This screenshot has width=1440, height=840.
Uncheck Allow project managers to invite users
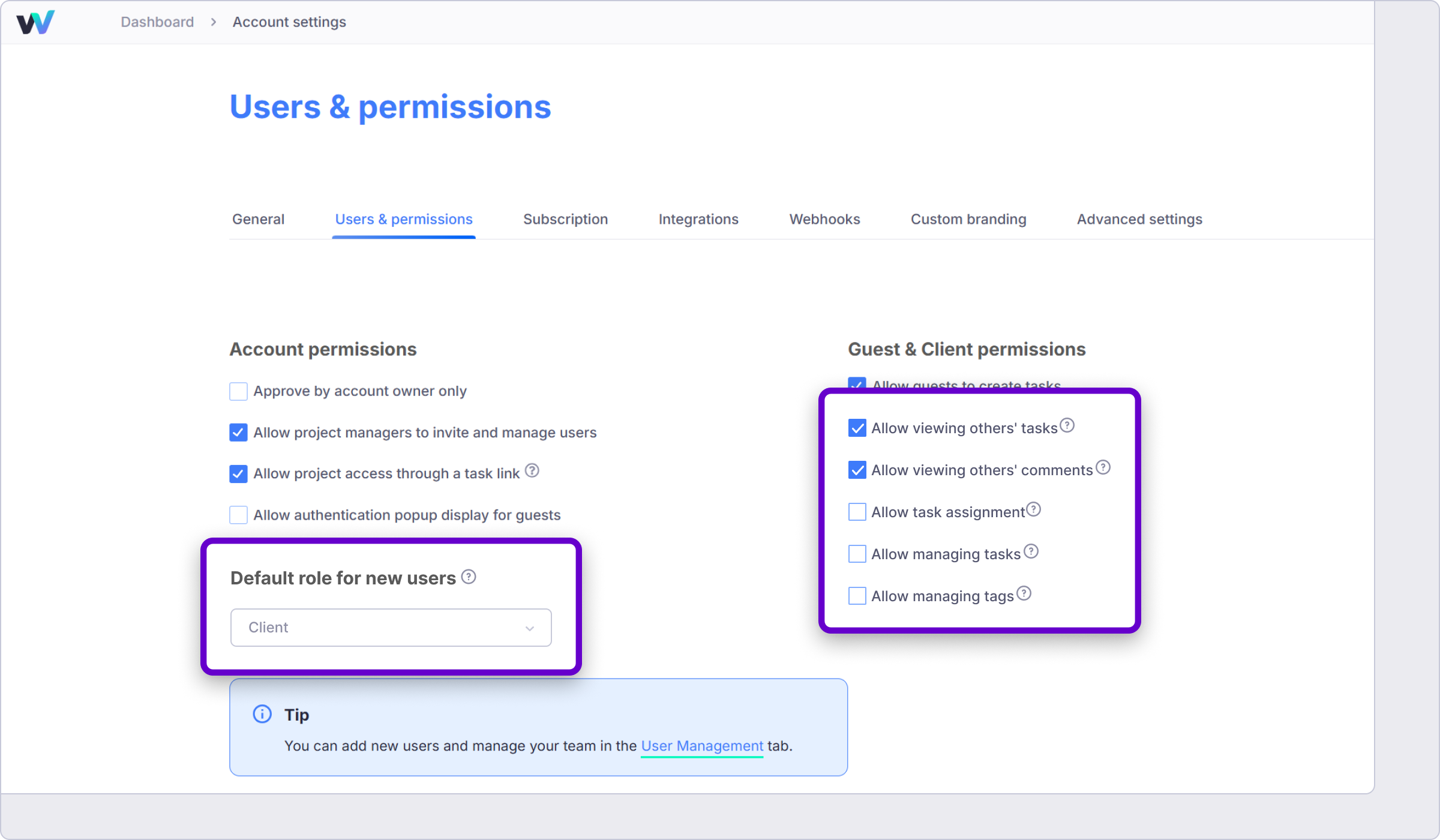238,433
